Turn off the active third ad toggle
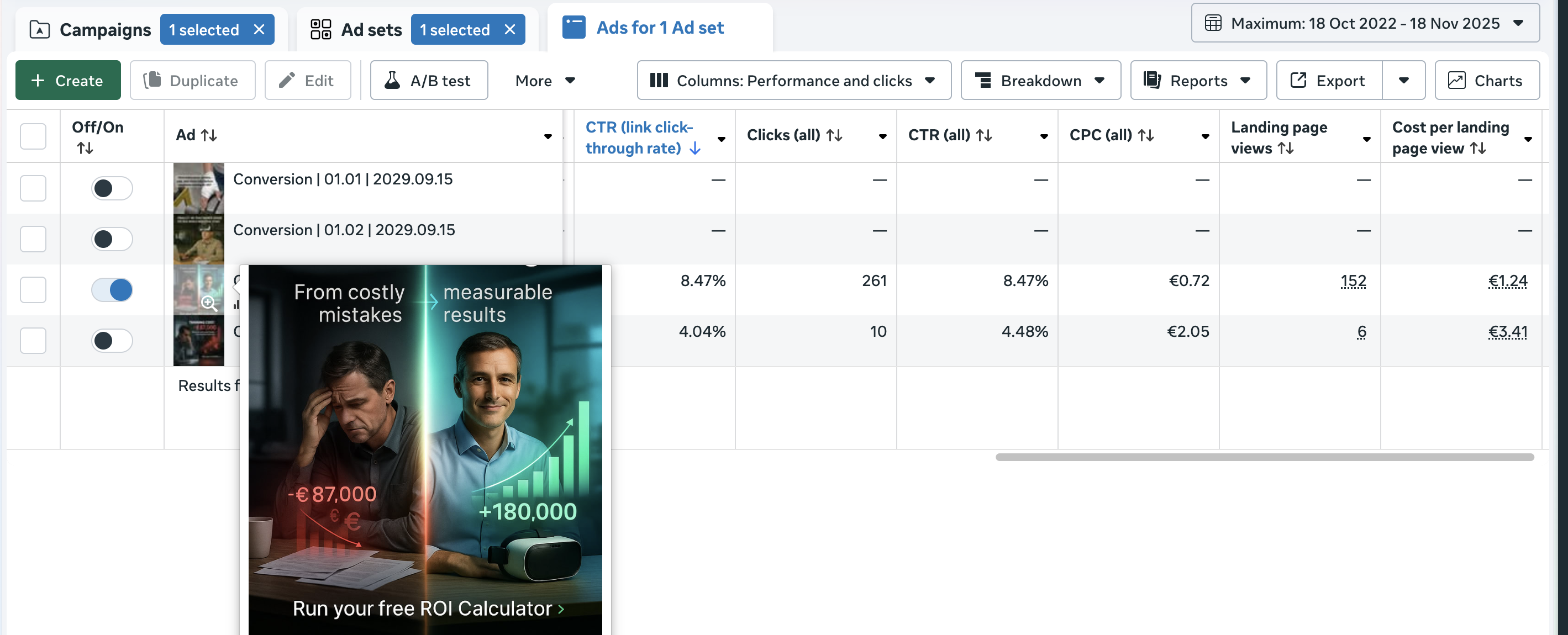The image size is (1568, 635). click(112, 289)
